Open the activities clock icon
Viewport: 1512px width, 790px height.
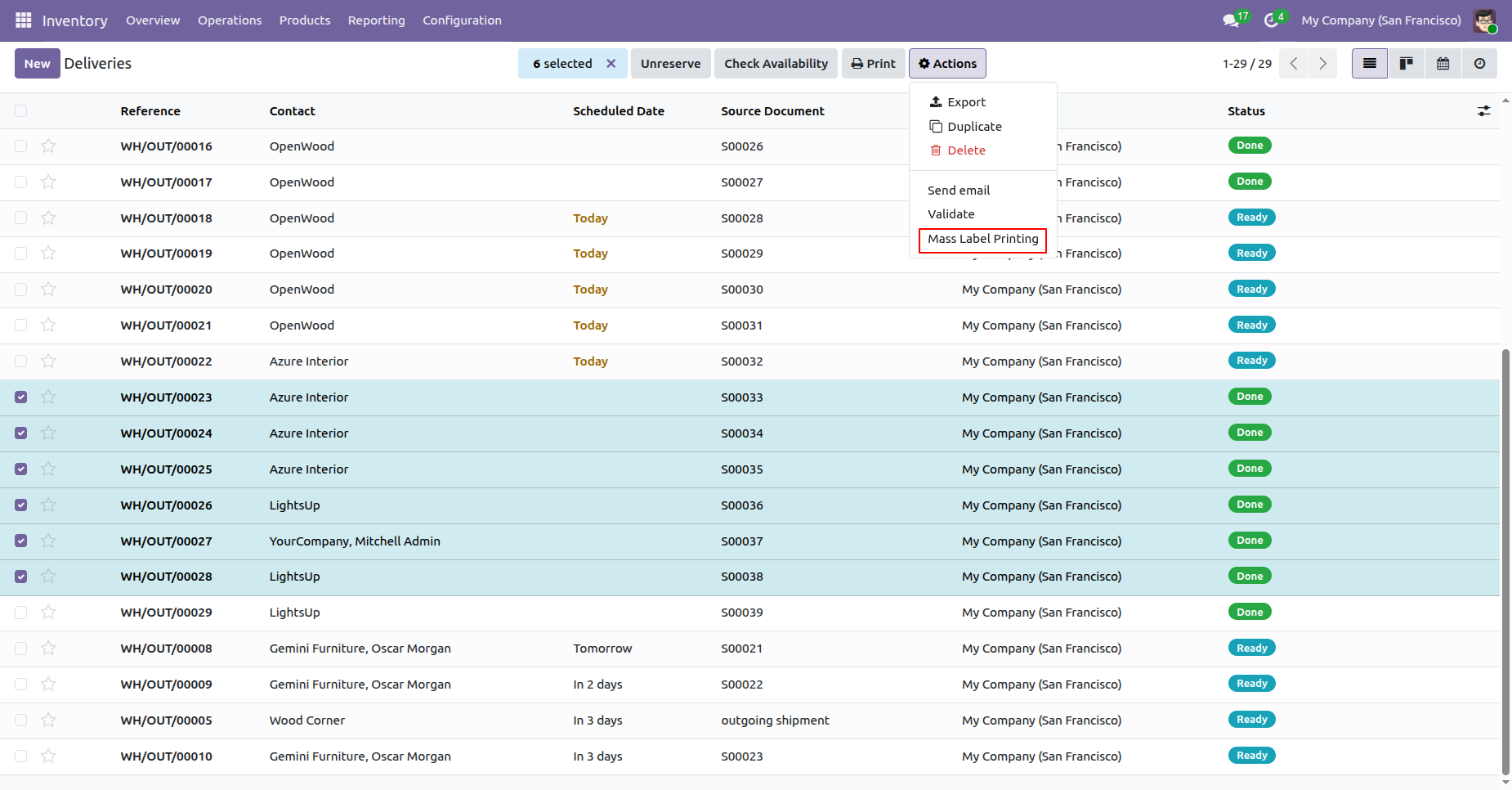(x=1271, y=20)
